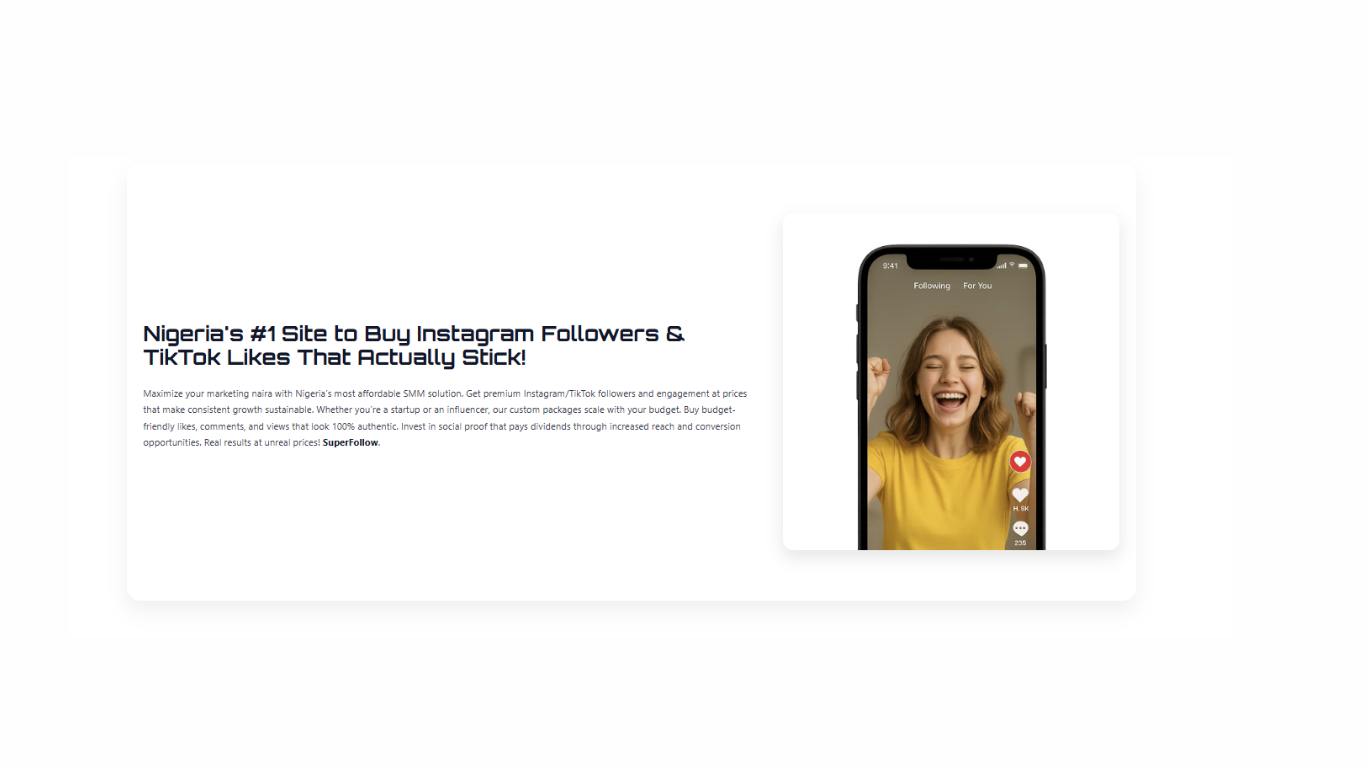Screen dimensions: 1366x768
Task: Switch to the For You tab
Action: [x=978, y=286]
